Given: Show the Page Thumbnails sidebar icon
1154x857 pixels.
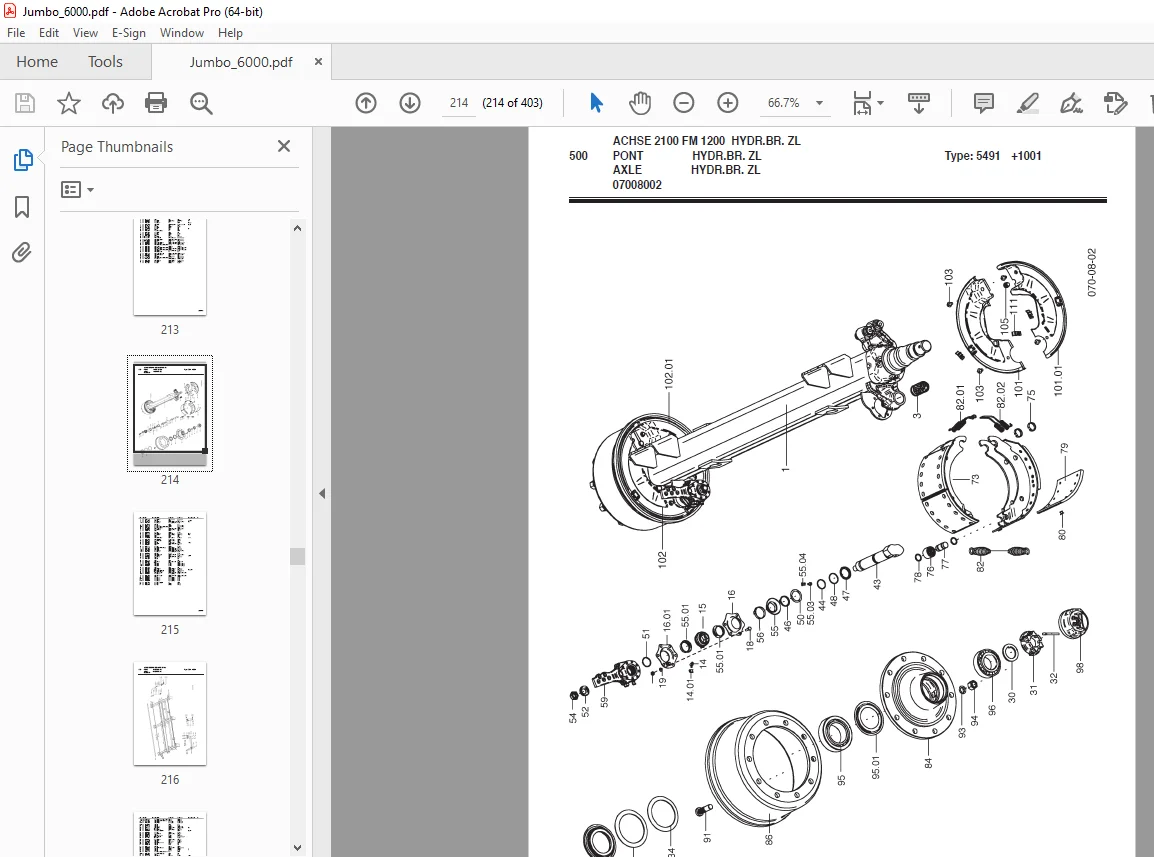Looking at the screenshot, I should click(23, 160).
